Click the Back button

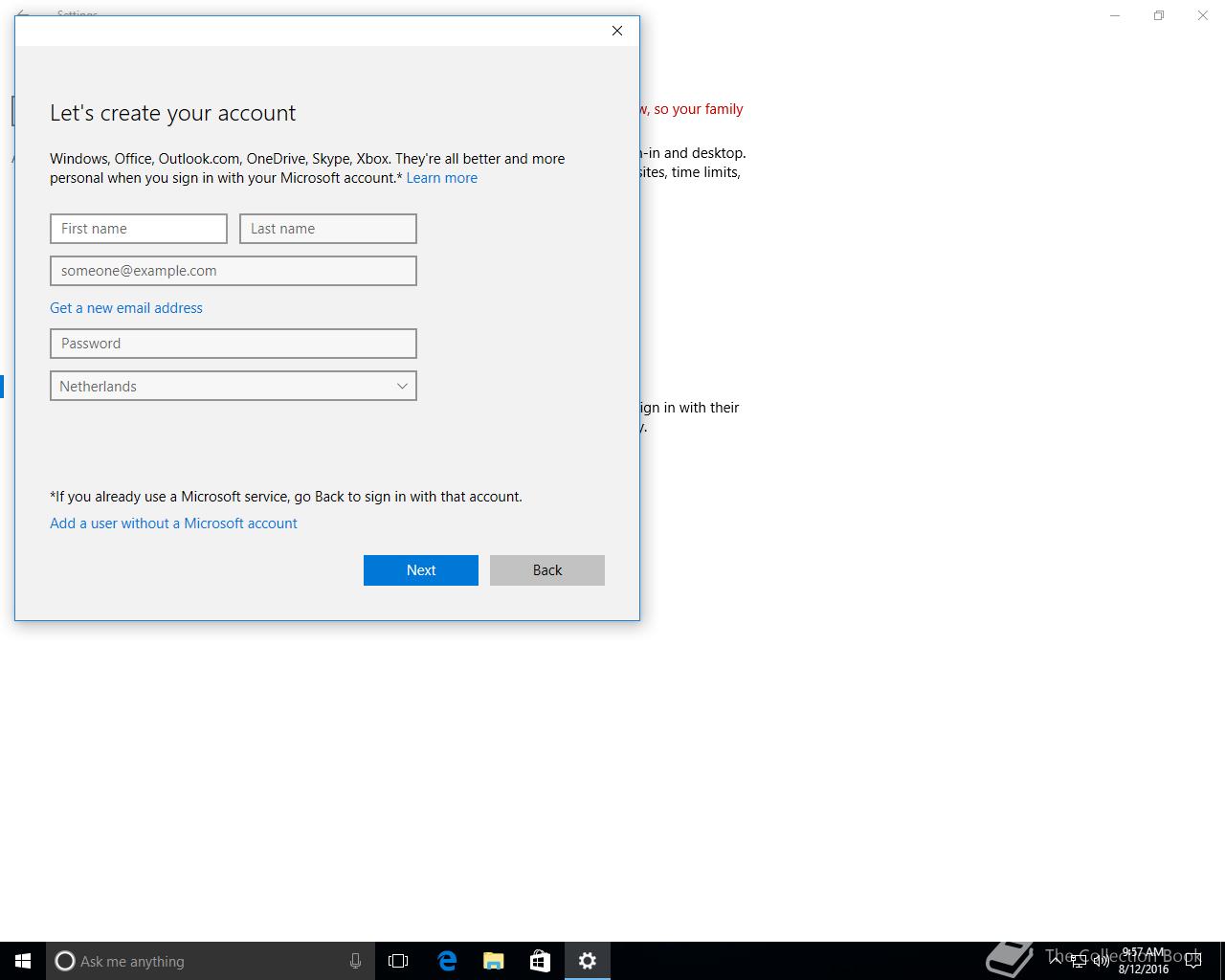[547, 570]
